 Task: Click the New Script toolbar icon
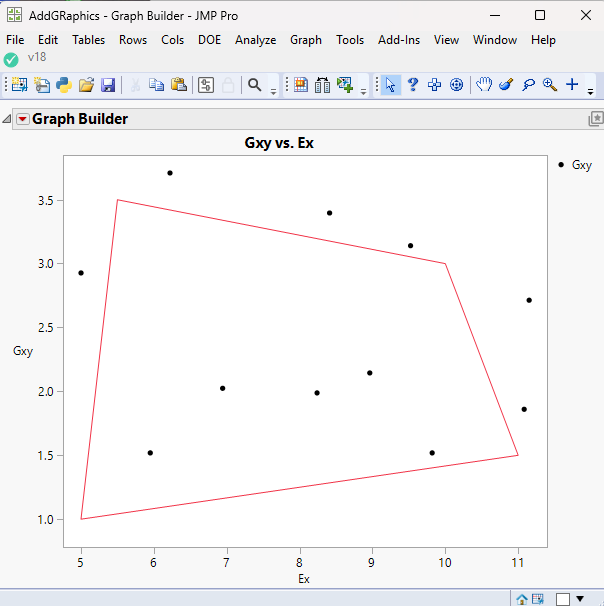pos(42,85)
